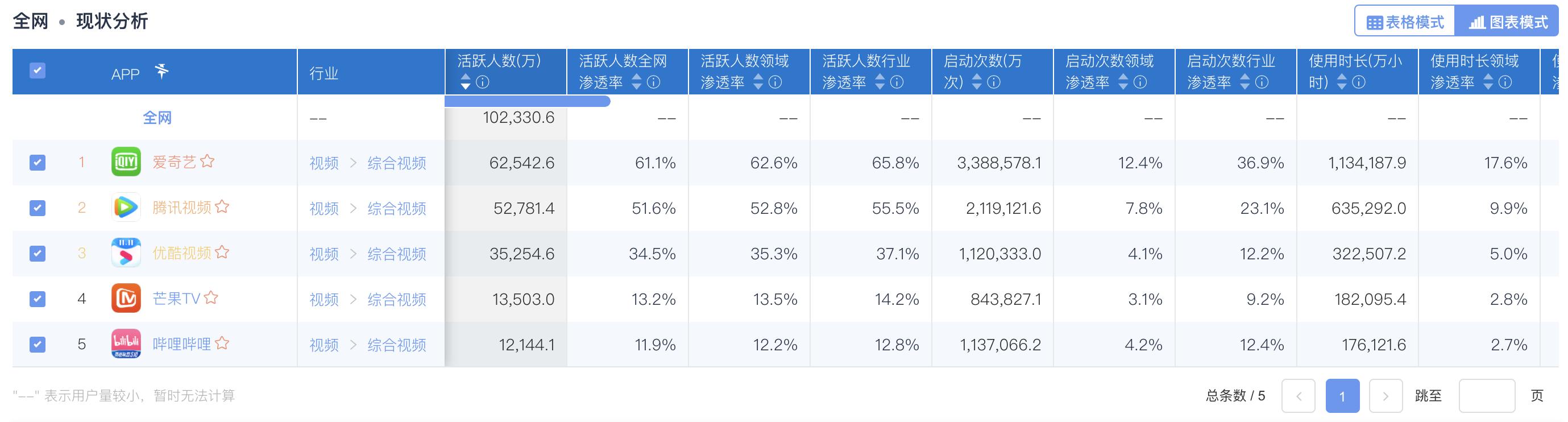
Task: Click pin-to-top icon next to APP header
Action: coord(162,72)
